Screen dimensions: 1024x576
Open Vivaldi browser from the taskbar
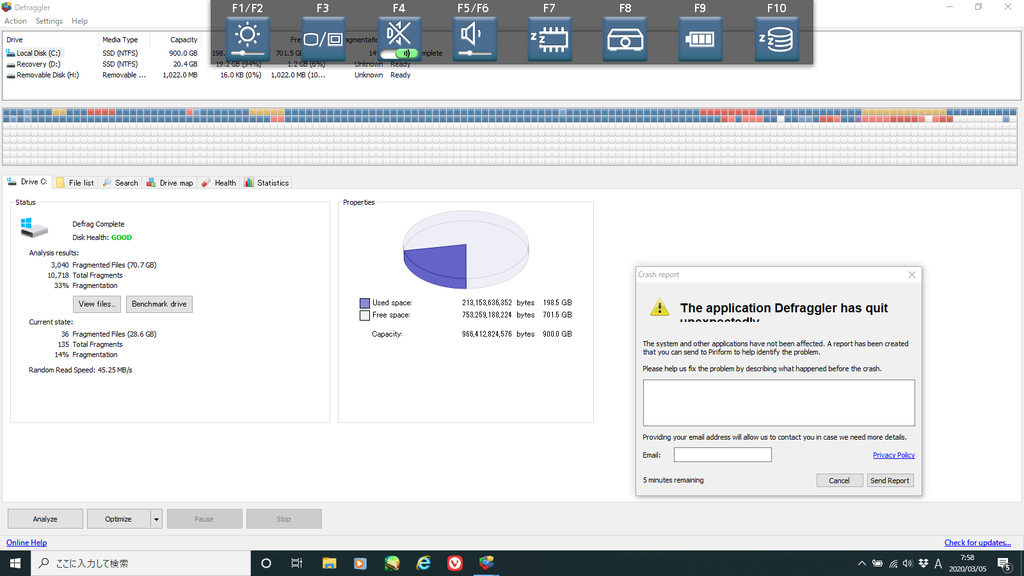point(455,563)
